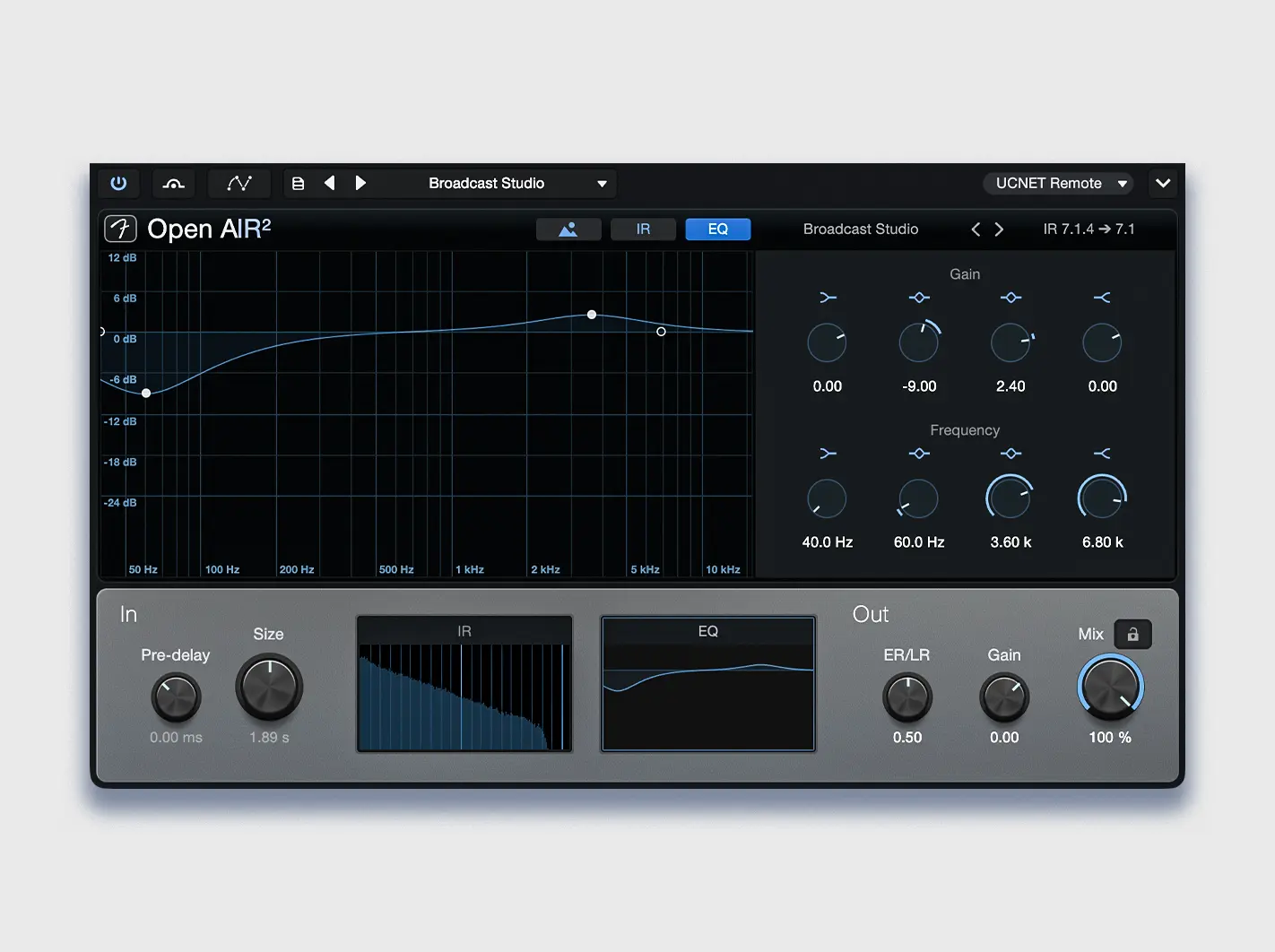Go to next preset with right arrow
This screenshot has width=1275, height=952.
click(361, 183)
